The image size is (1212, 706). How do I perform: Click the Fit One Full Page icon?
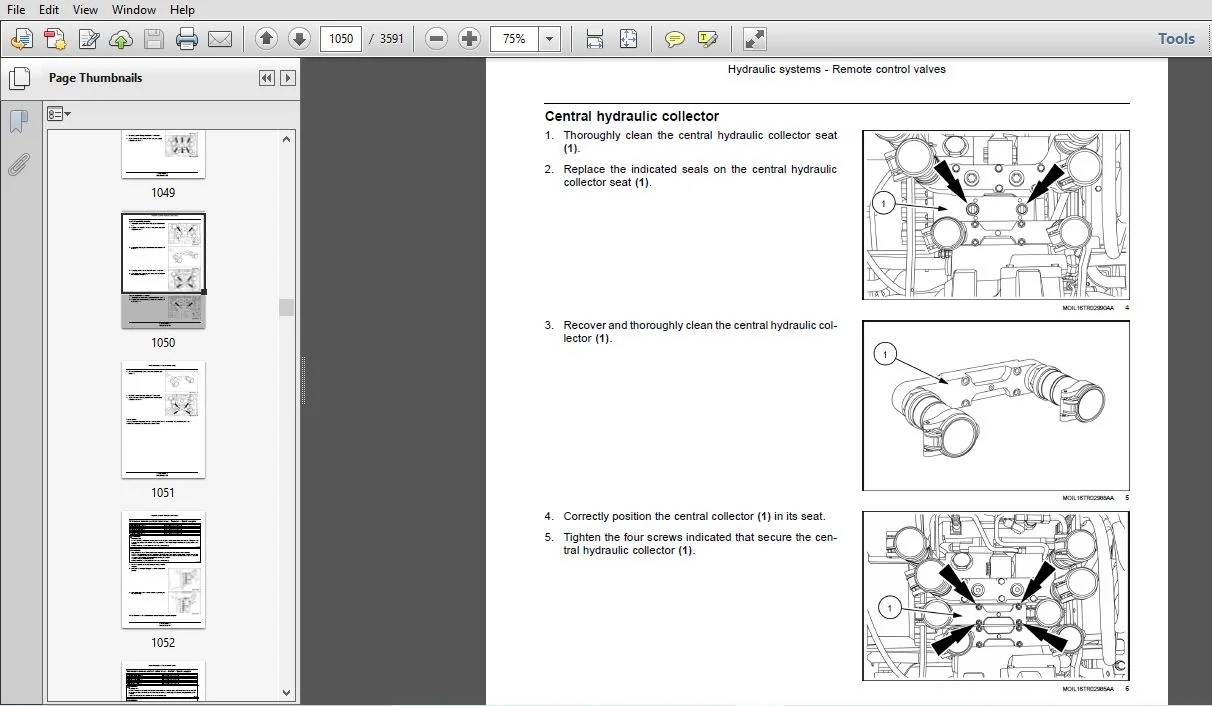(x=628, y=39)
